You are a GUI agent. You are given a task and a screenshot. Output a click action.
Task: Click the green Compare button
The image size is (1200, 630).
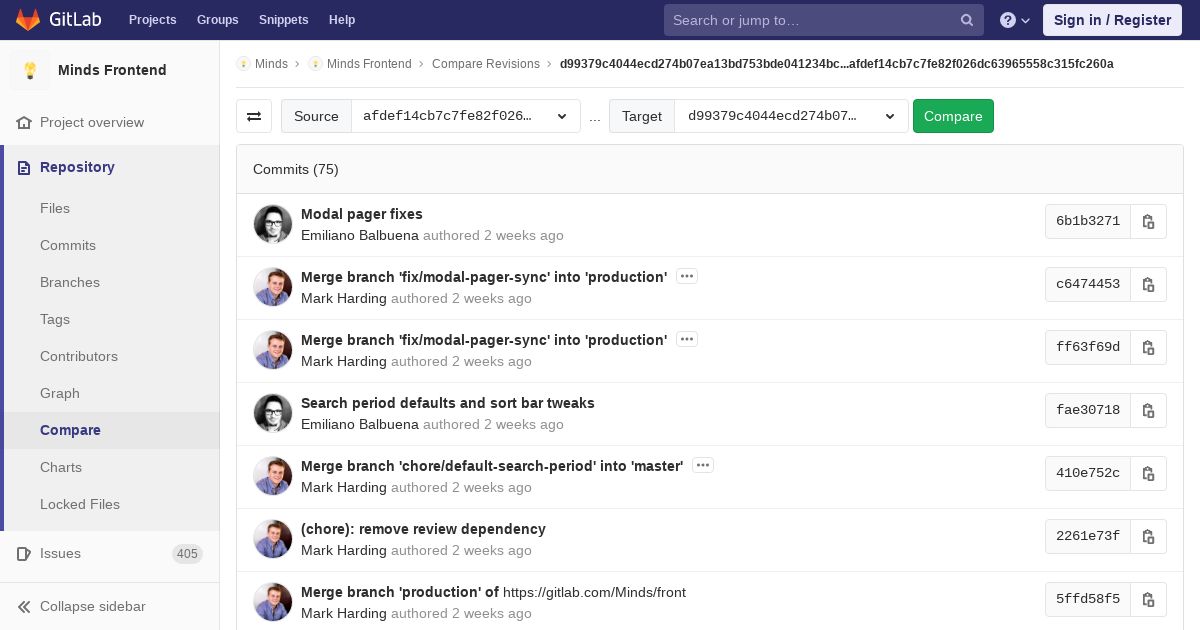953,116
